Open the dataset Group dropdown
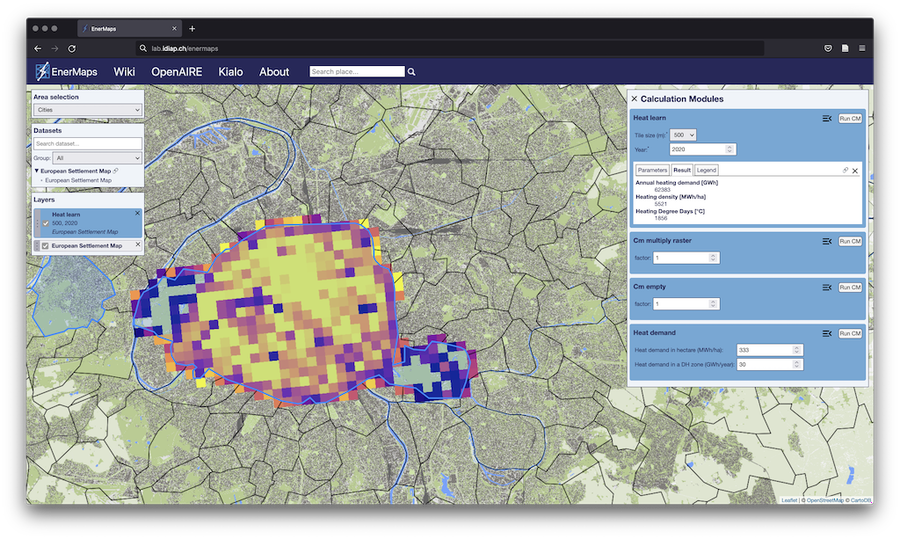The width and height of the screenshot is (900, 539). click(x=98, y=158)
